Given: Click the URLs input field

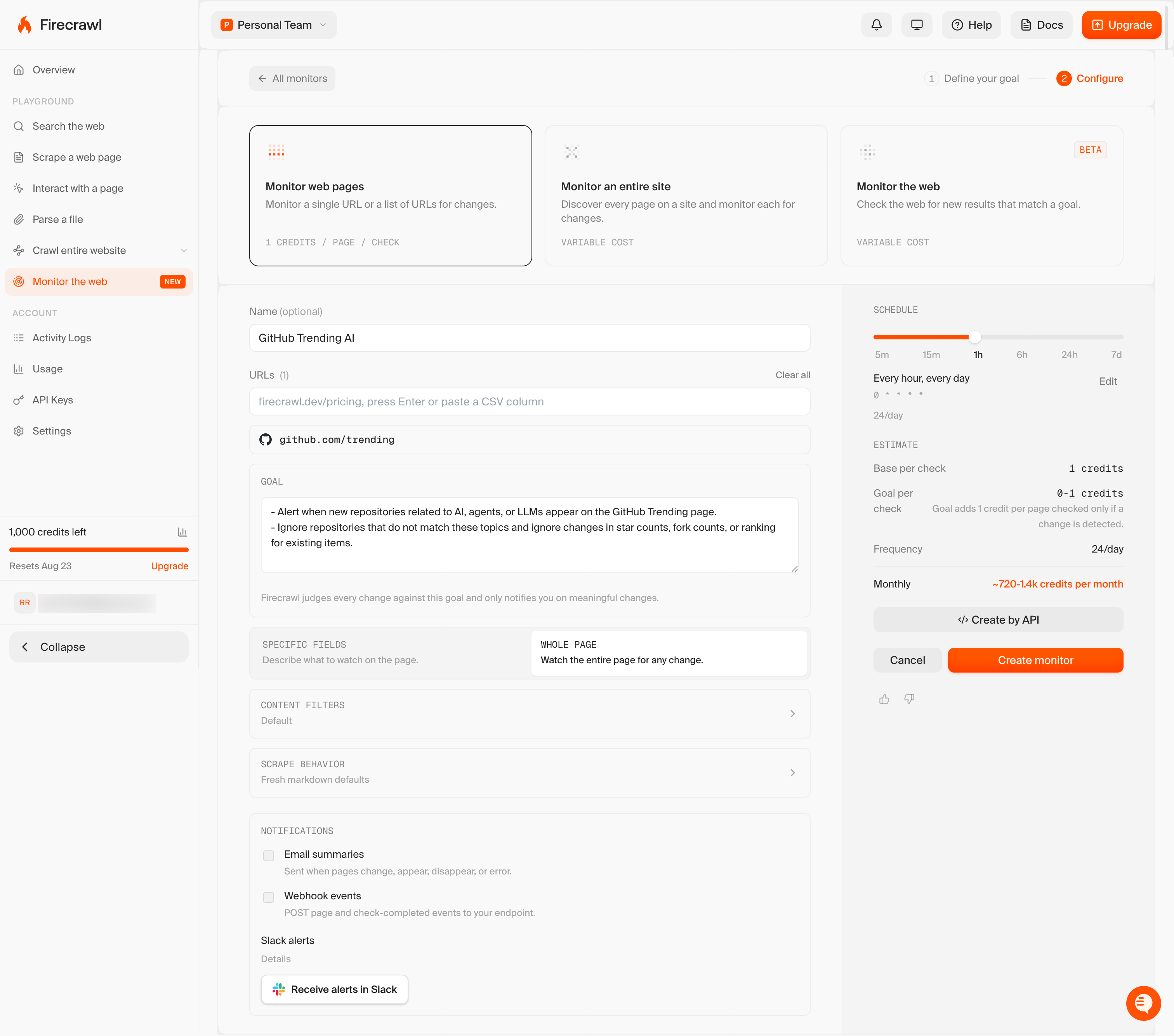Looking at the screenshot, I should pyautogui.click(x=530, y=402).
